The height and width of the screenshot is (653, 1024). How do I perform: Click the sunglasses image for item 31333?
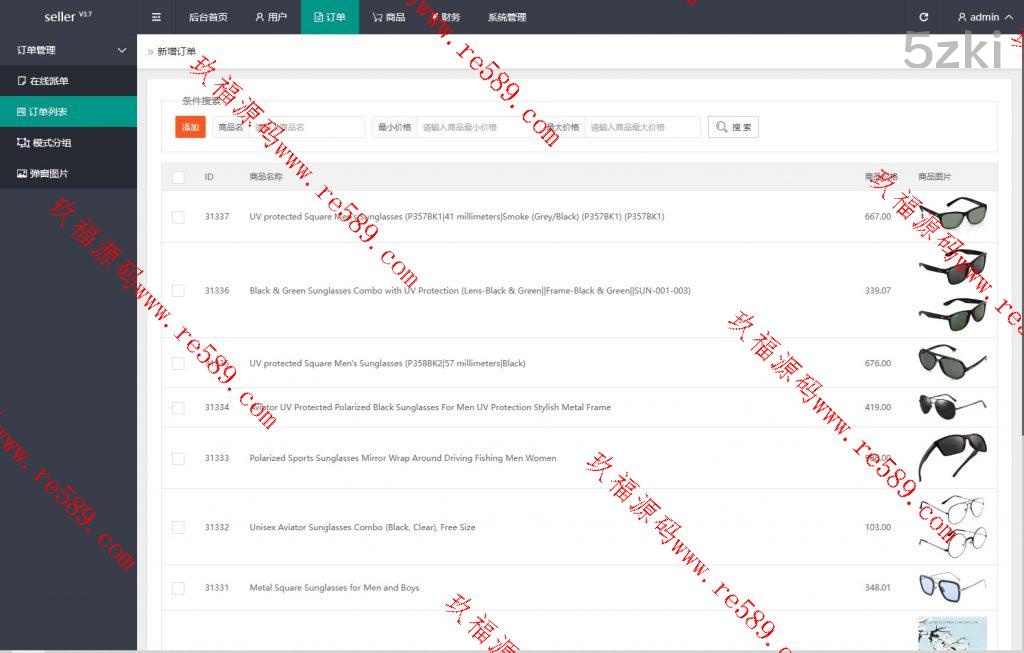click(x=951, y=458)
